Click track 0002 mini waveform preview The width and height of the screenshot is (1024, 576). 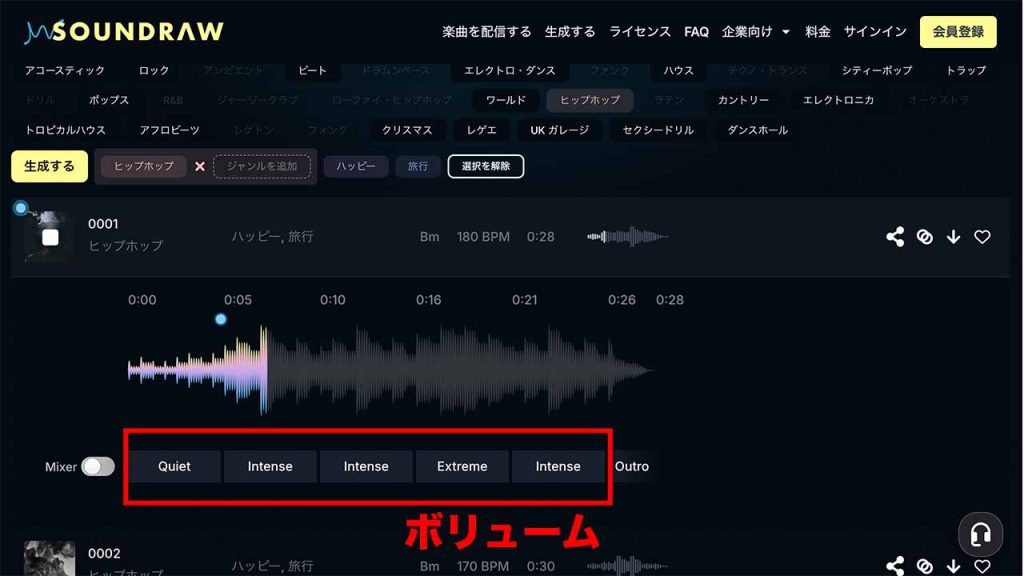pyautogui.click(x=627, y=566)
